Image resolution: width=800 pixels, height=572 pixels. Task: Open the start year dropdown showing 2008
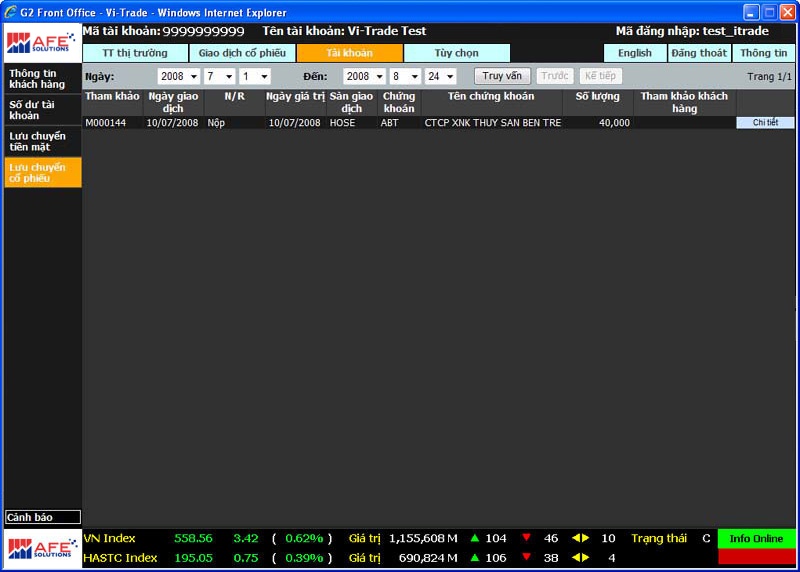pos(179,77)
